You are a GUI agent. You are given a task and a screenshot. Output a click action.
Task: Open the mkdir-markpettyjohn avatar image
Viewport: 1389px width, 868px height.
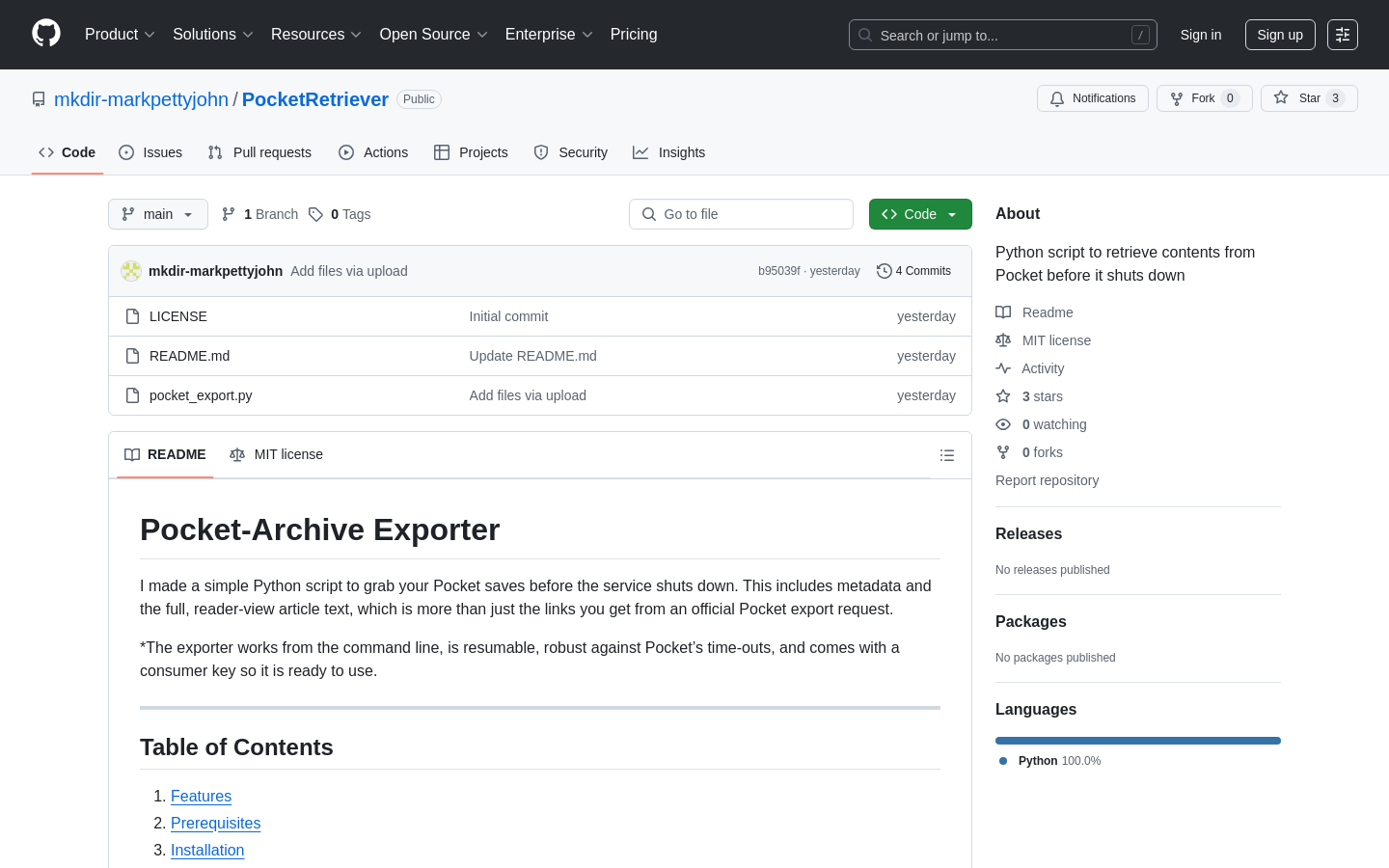point(131,271)
